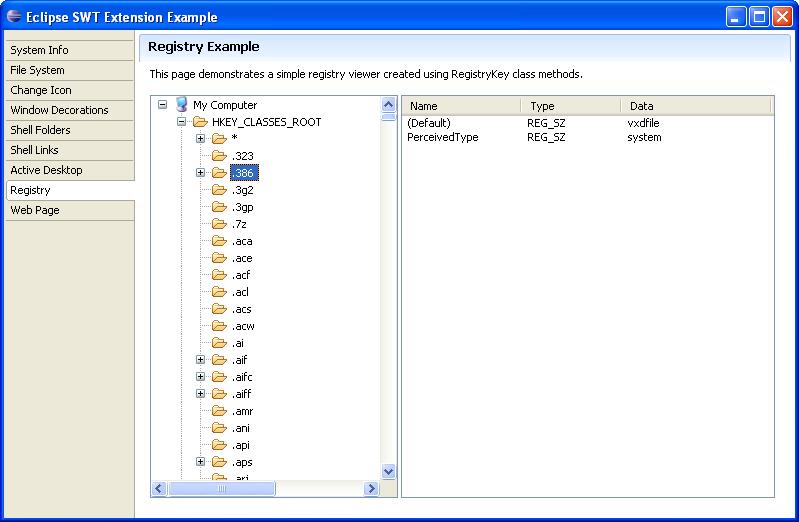Collapse the HKEY_CLASSES_ROOT node
Screen dimensions: 799x522
(x=181, y=122)
